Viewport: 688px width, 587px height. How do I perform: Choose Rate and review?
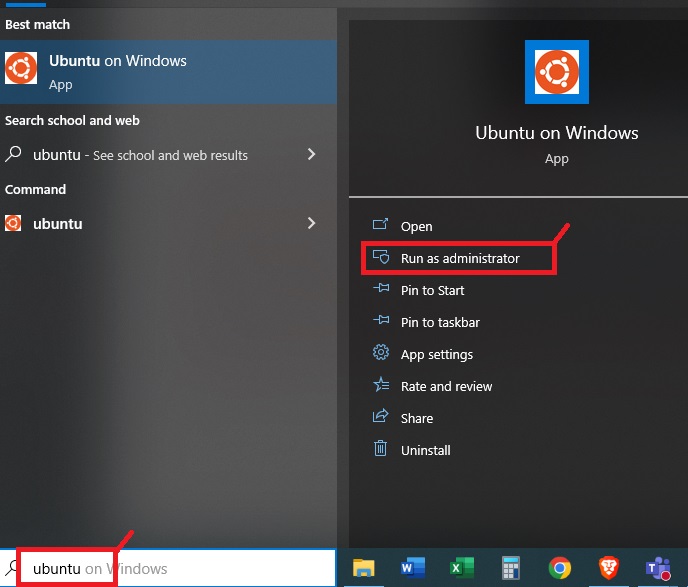point(446,387)
